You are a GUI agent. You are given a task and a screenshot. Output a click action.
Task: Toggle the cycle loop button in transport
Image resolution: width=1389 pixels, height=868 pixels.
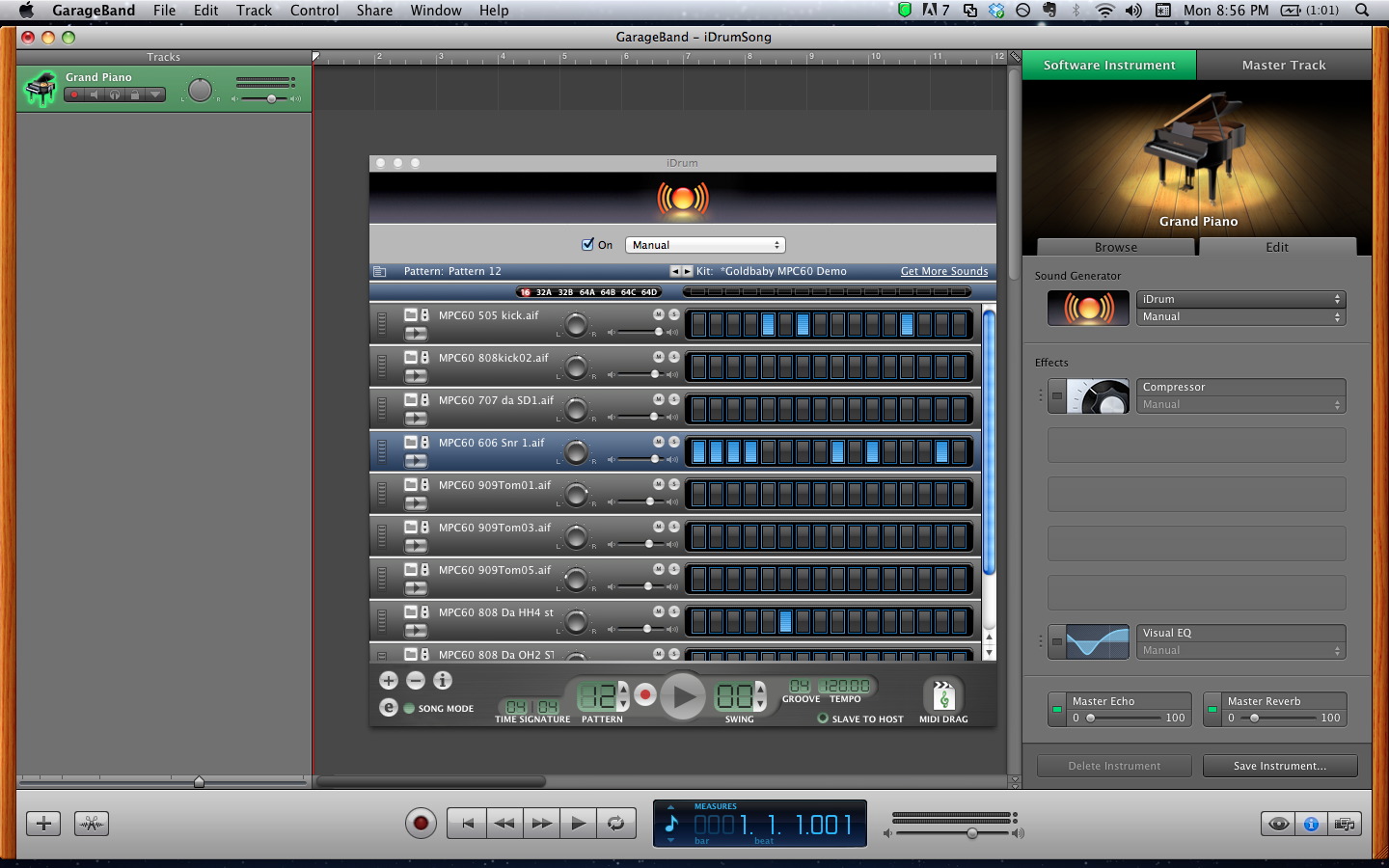pyautogui.click(x=615, y=823)
